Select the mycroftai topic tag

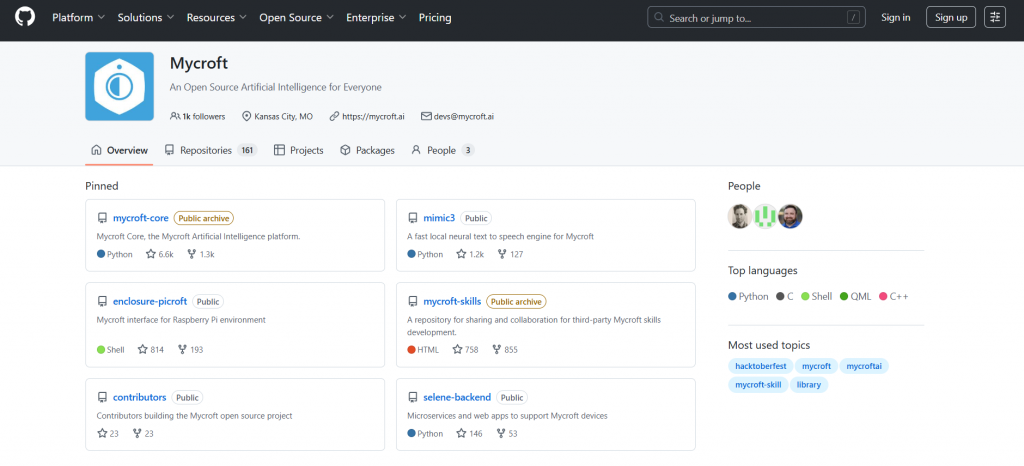pyautogui.click(x=864, y=366)
